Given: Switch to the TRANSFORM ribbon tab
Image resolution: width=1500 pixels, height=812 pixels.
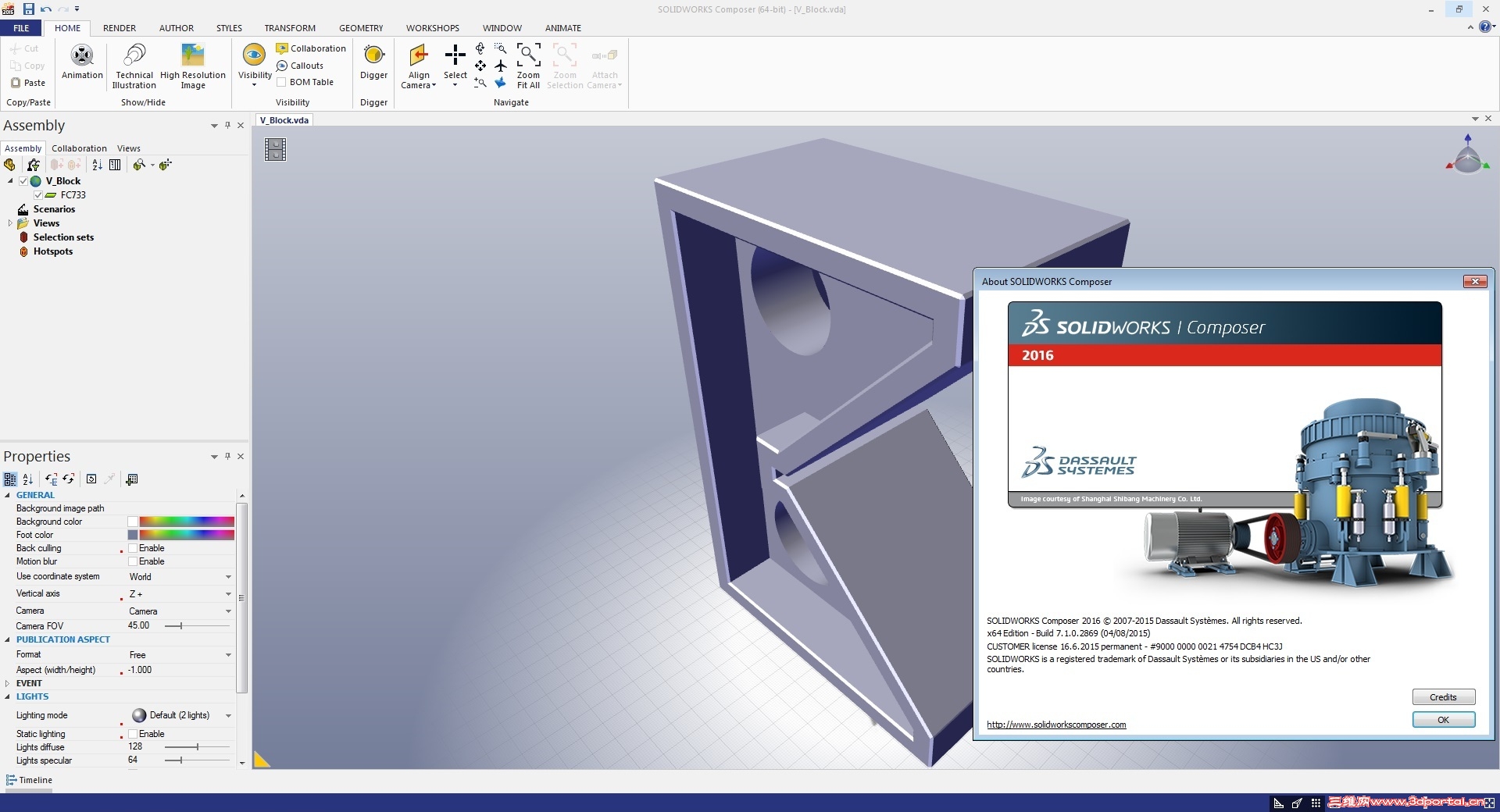Looking at the screenshot, I should [290, 28].
